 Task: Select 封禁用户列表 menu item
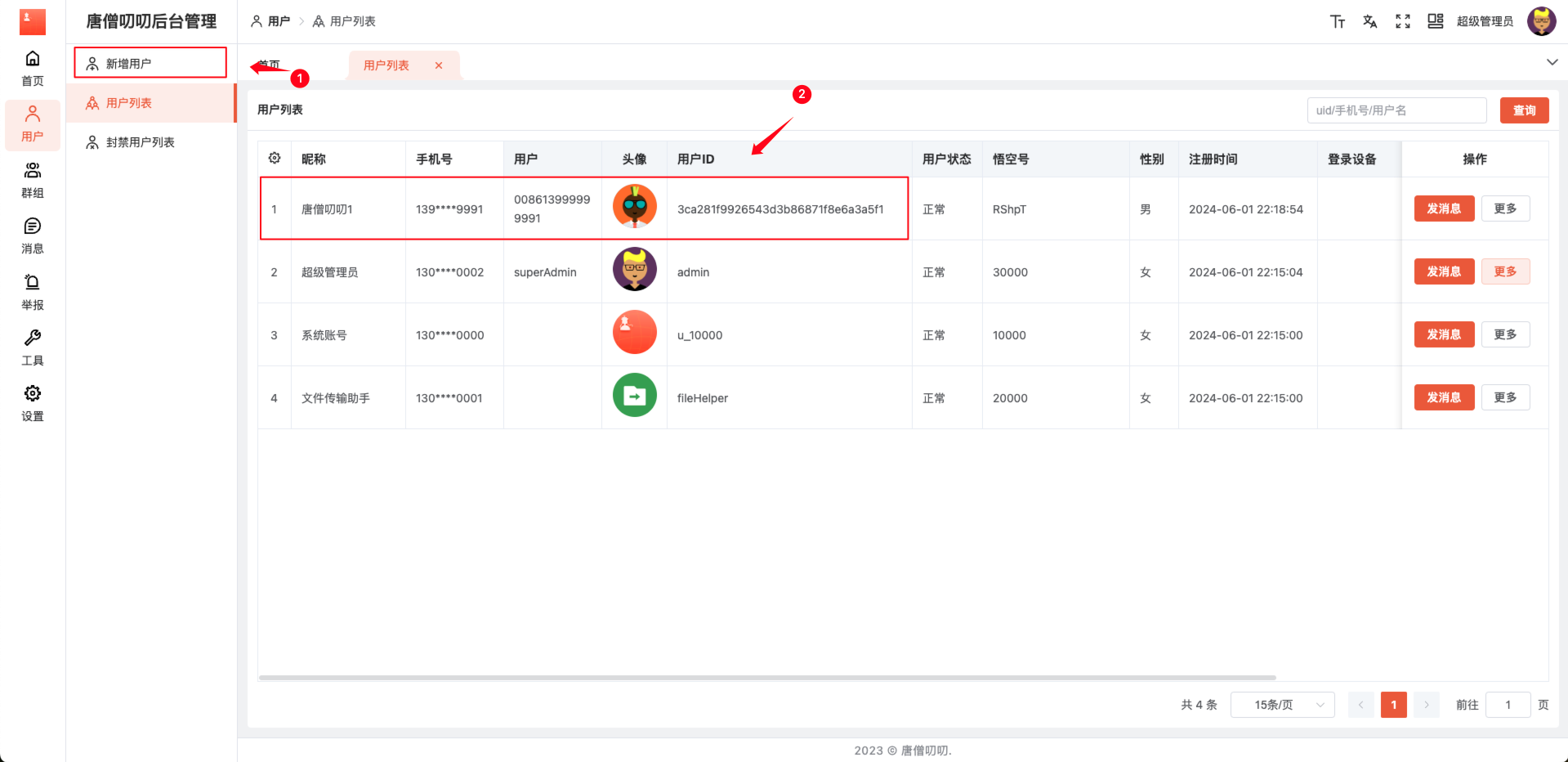click(141, 142)
